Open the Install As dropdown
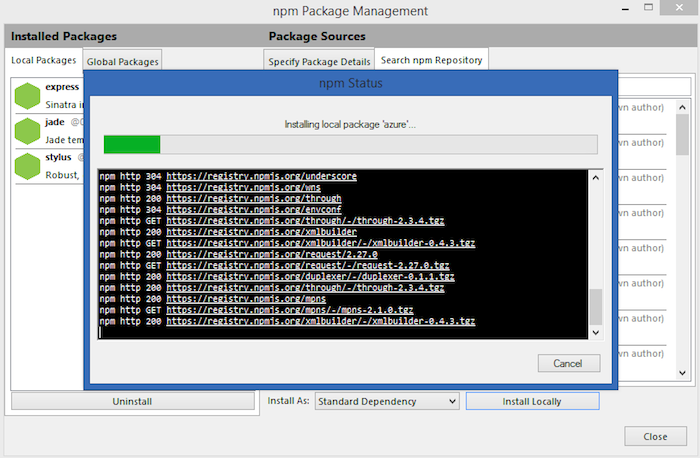The image size is (700, 458). (x=387, y=401)
